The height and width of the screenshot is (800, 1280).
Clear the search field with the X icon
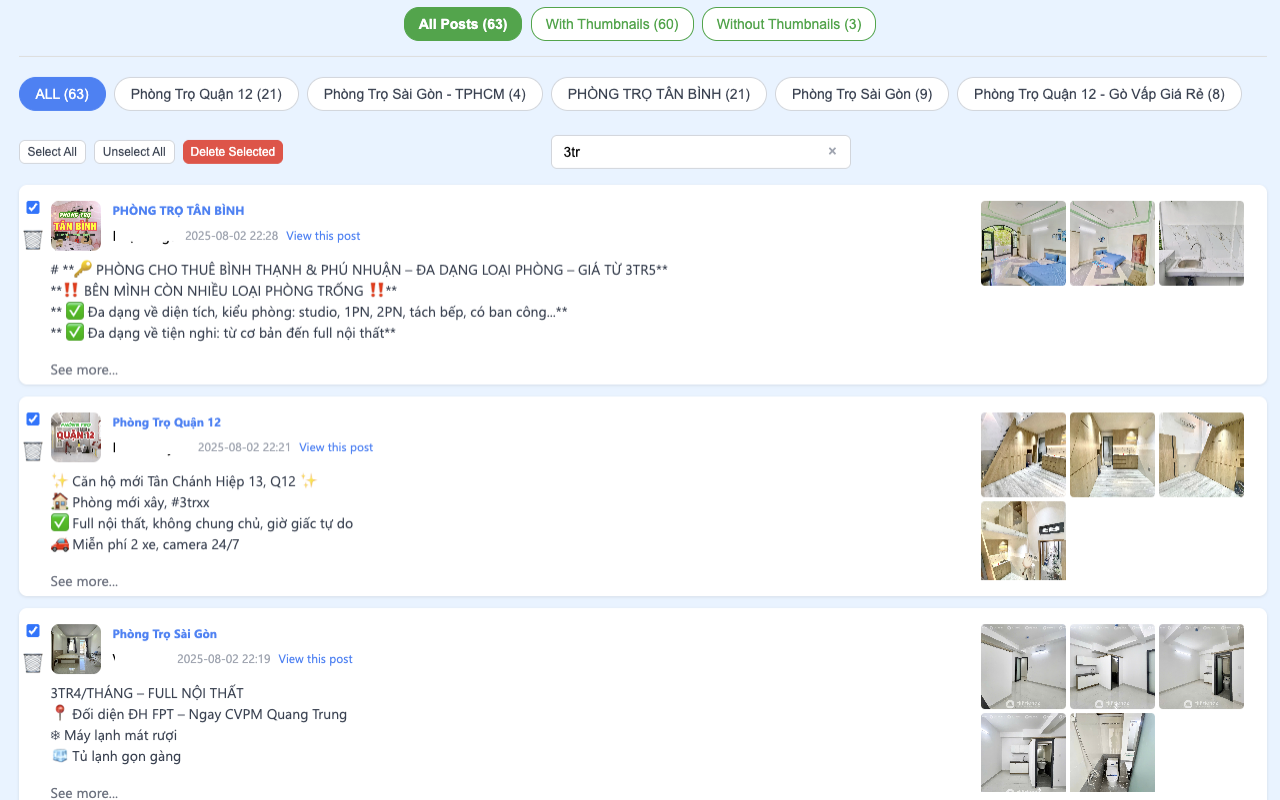coord(831,152)
